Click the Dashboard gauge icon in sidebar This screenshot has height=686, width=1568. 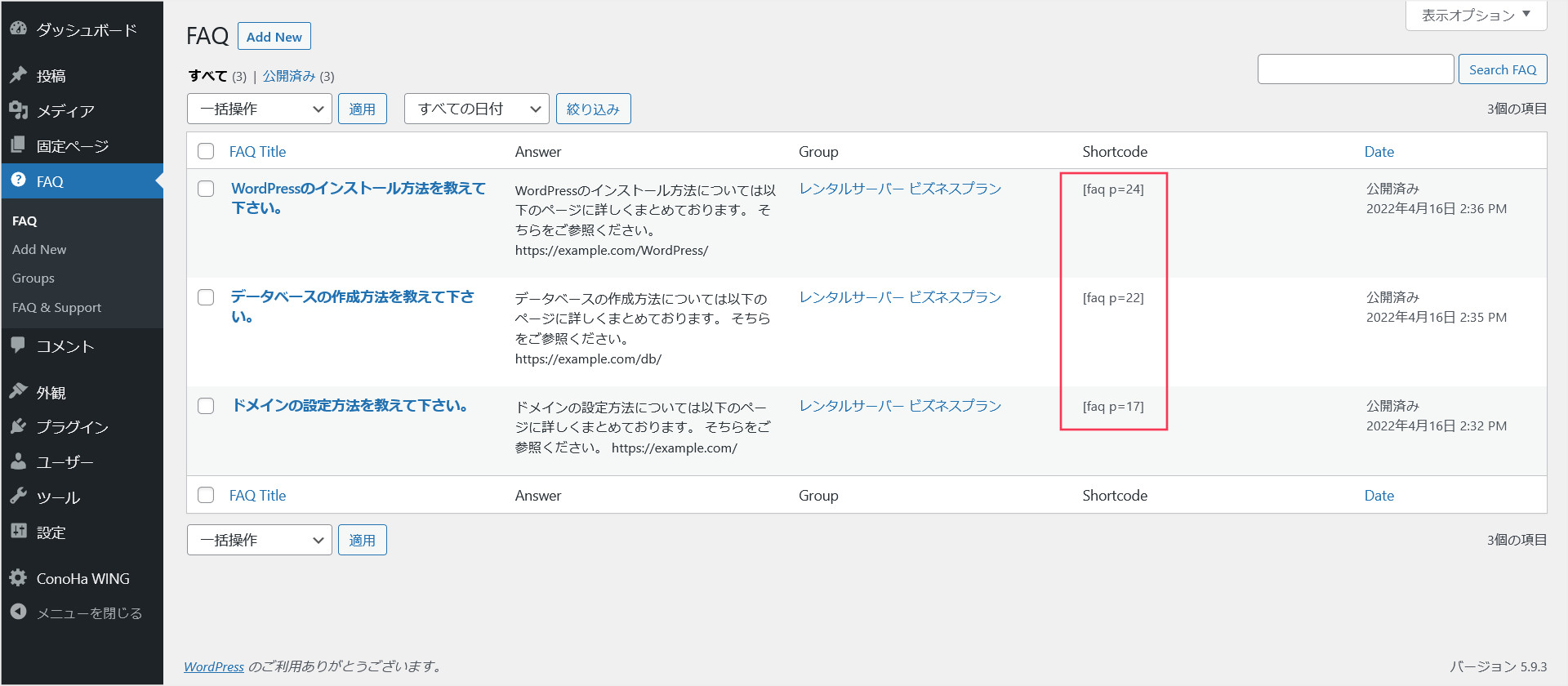click(19, 29)
